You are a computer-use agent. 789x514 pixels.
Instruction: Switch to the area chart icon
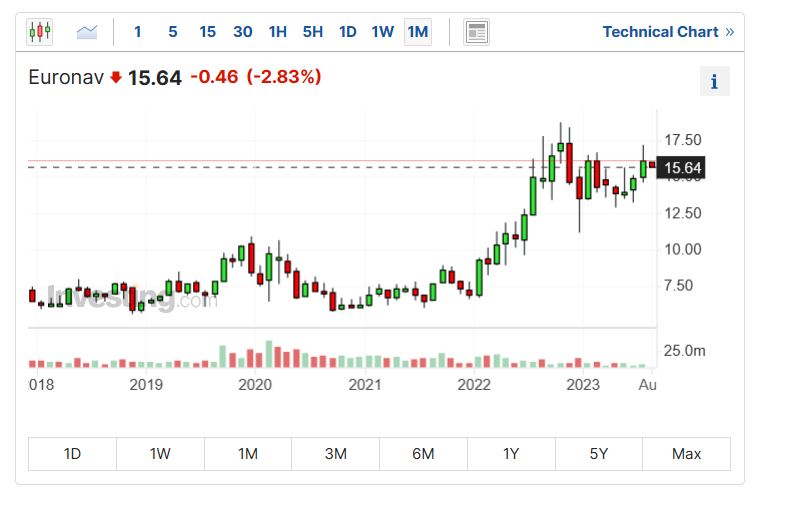(x=87, y=32)
